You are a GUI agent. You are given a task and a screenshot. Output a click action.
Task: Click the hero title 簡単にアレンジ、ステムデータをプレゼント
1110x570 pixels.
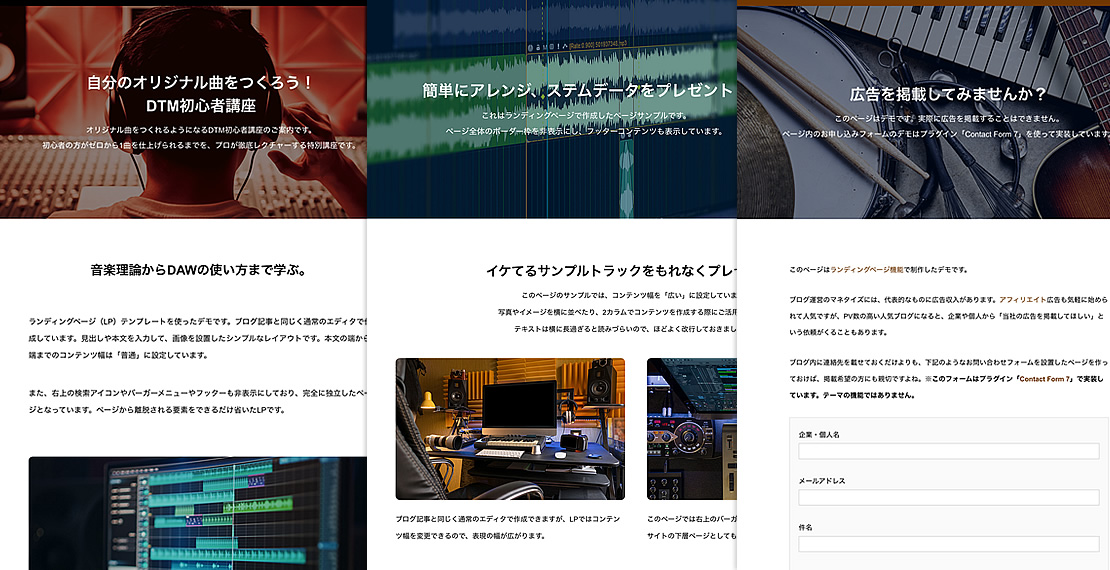(x=578, y=91)
